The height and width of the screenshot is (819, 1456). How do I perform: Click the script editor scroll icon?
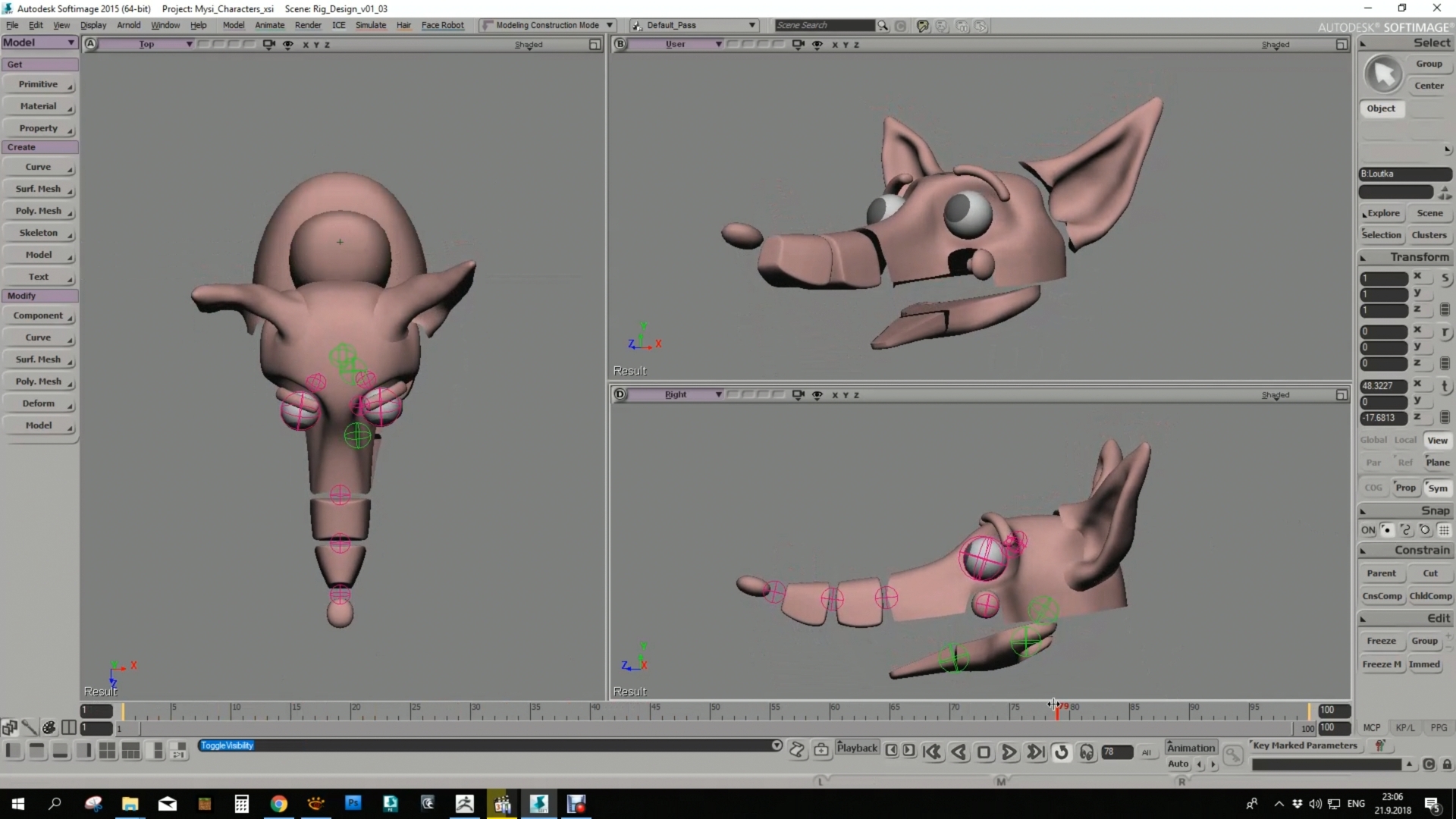797,750
